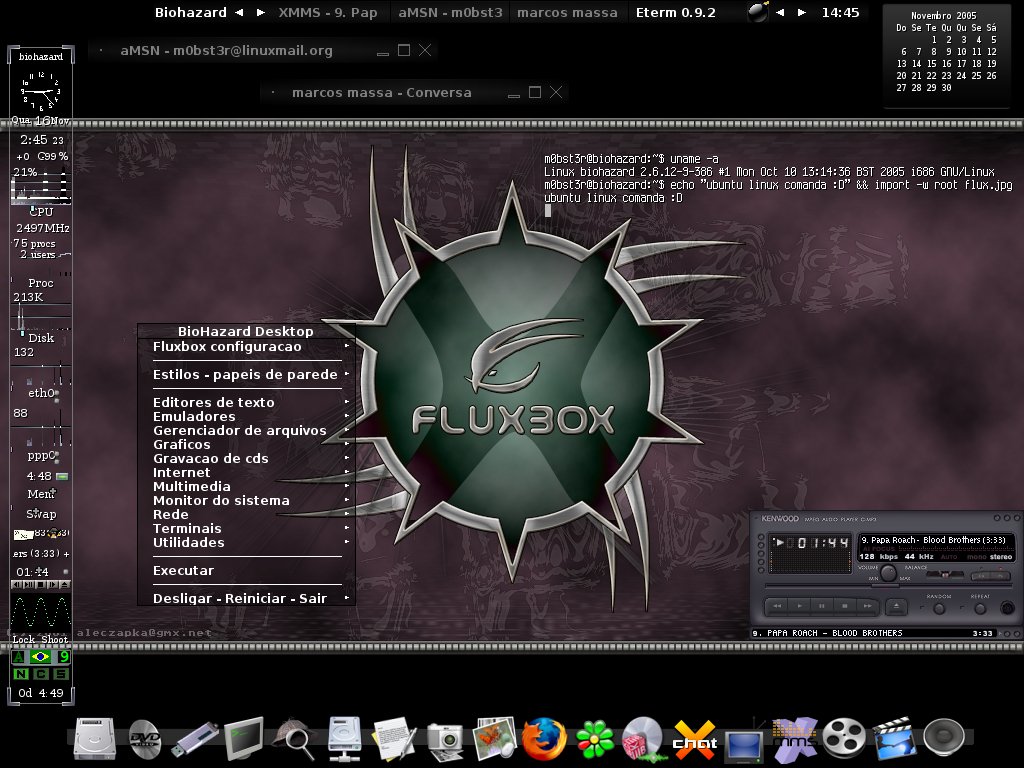Launch Firefox from the dock
Image resolution: width=1024 pixels, height=768 pixels.
tap(543, 739)
